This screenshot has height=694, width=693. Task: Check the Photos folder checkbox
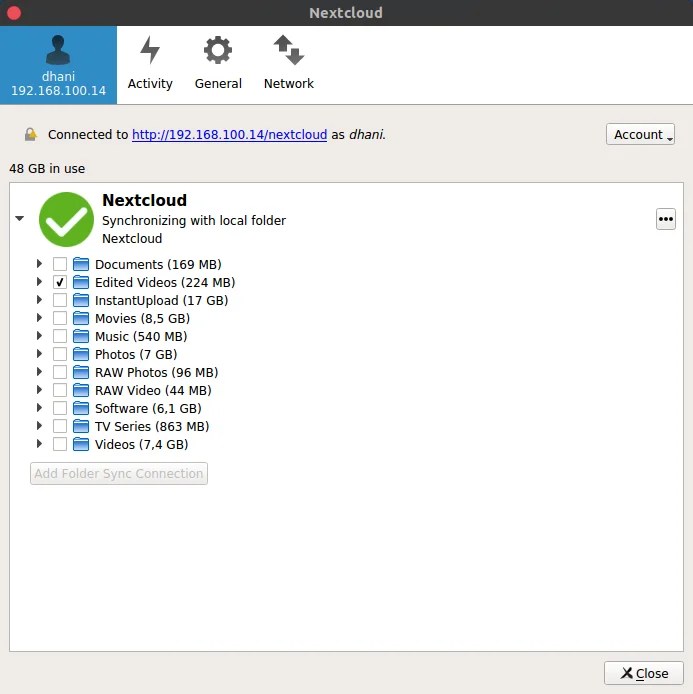[60, 354]
